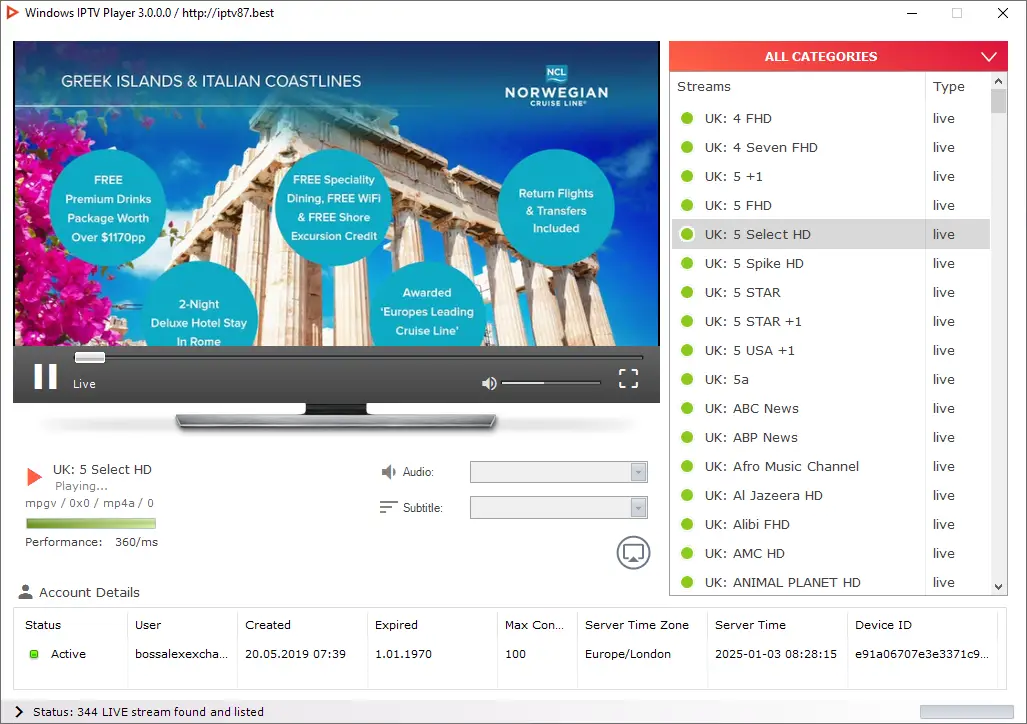The width and height of the screenshot is (1027, 724).
Task: Click the green Active status indicator icon
Action: coord(34,654)
